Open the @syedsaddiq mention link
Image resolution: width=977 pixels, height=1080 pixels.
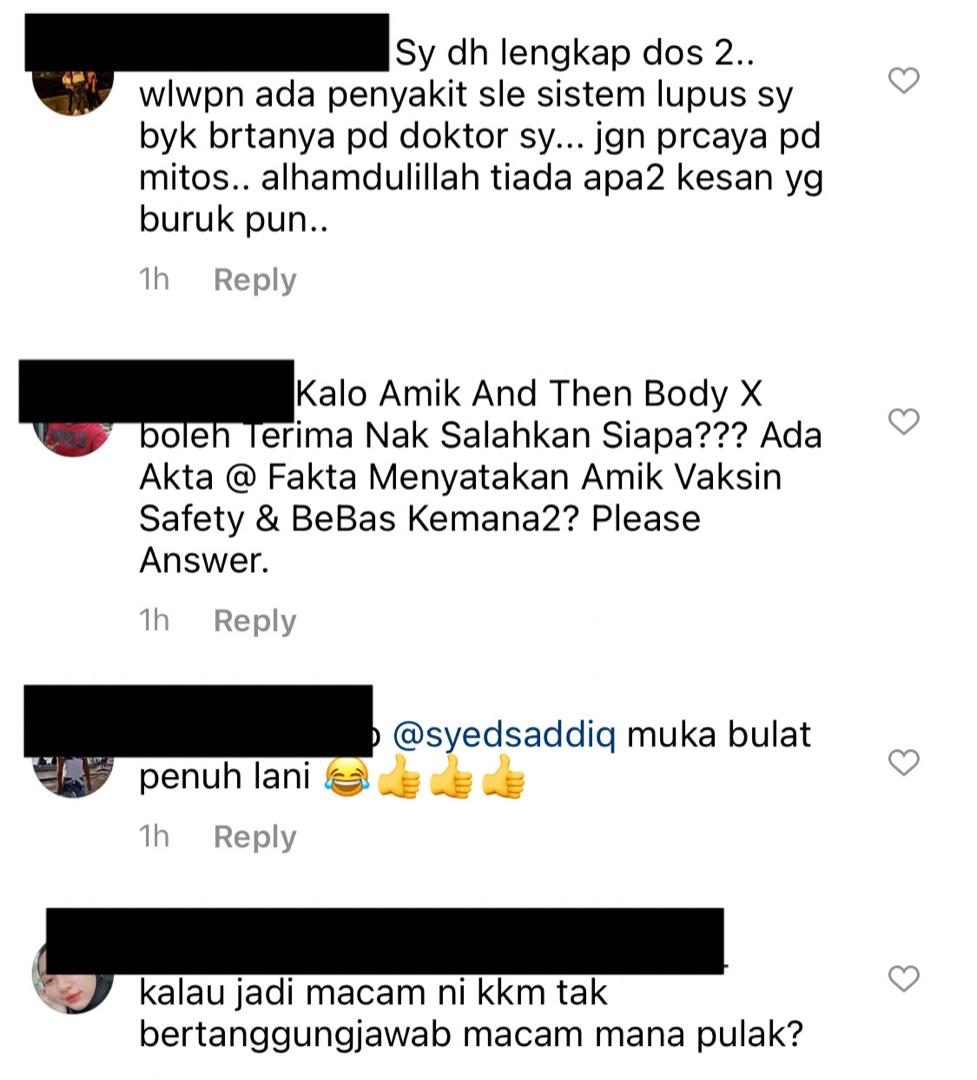pos(504,734)
